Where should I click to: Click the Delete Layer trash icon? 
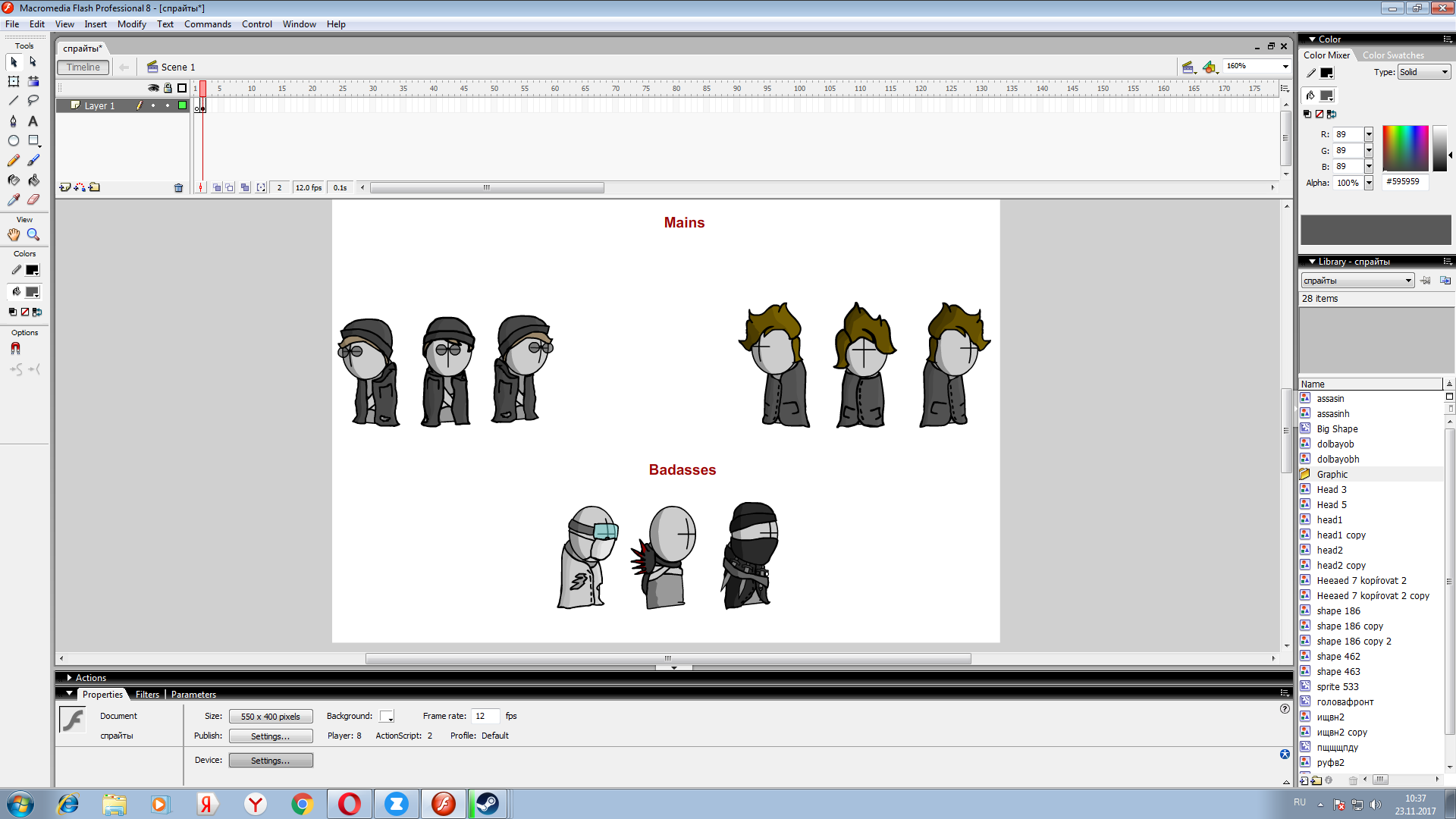(179, 187)
